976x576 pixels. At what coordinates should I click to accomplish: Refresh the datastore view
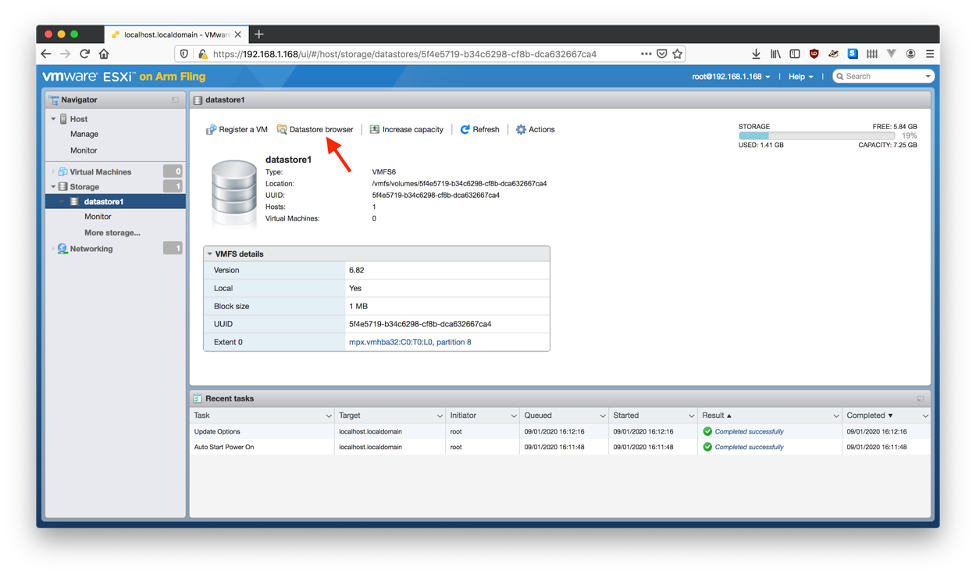coord(480,130)
